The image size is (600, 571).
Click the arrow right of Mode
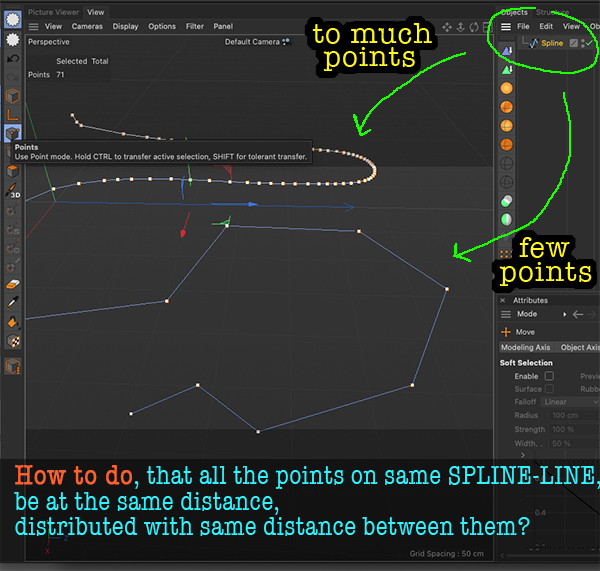(x=564, y=314)
